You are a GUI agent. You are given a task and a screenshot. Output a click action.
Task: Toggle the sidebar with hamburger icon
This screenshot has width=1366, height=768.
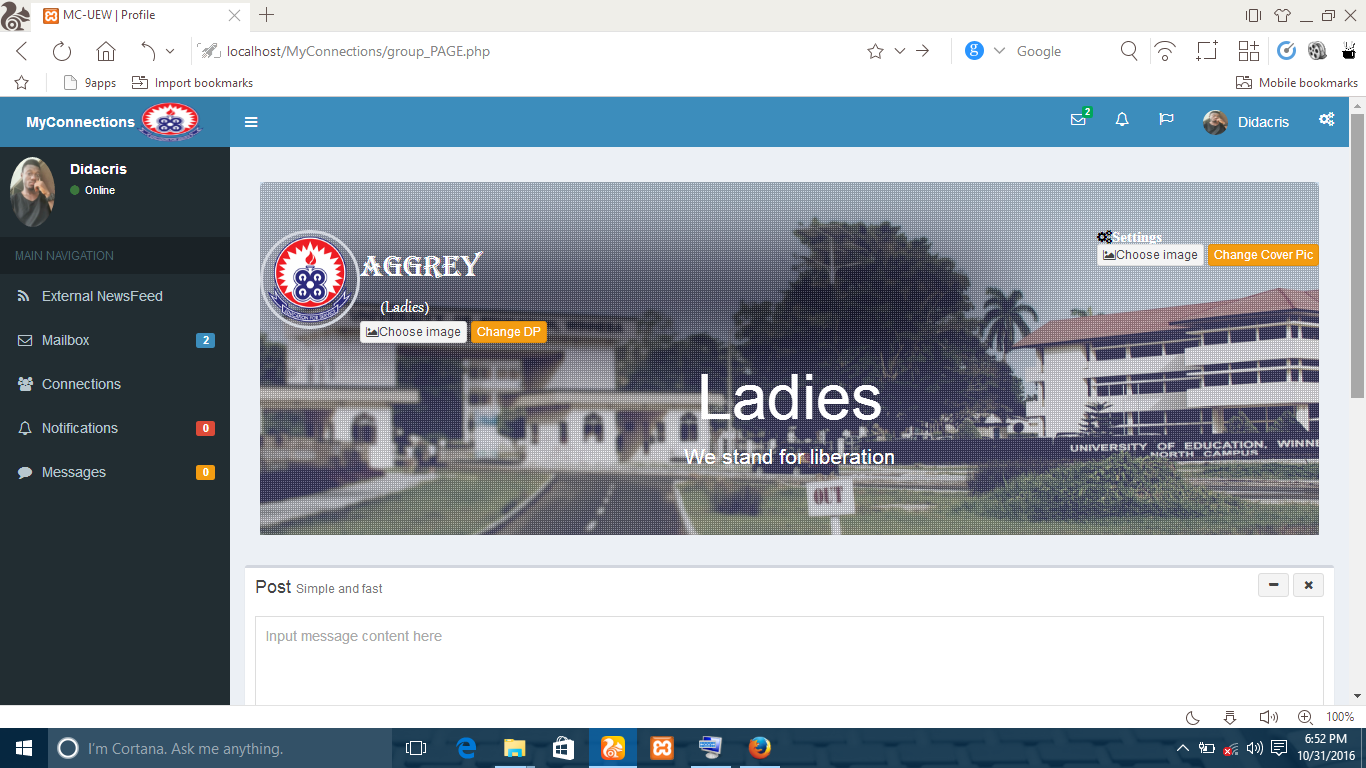[251, 122]
